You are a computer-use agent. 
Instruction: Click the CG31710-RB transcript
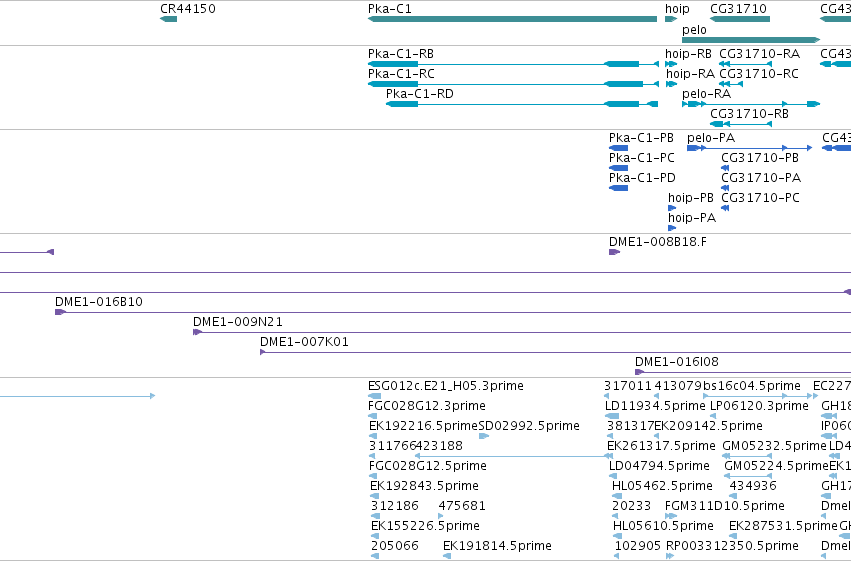click(741, 124)
